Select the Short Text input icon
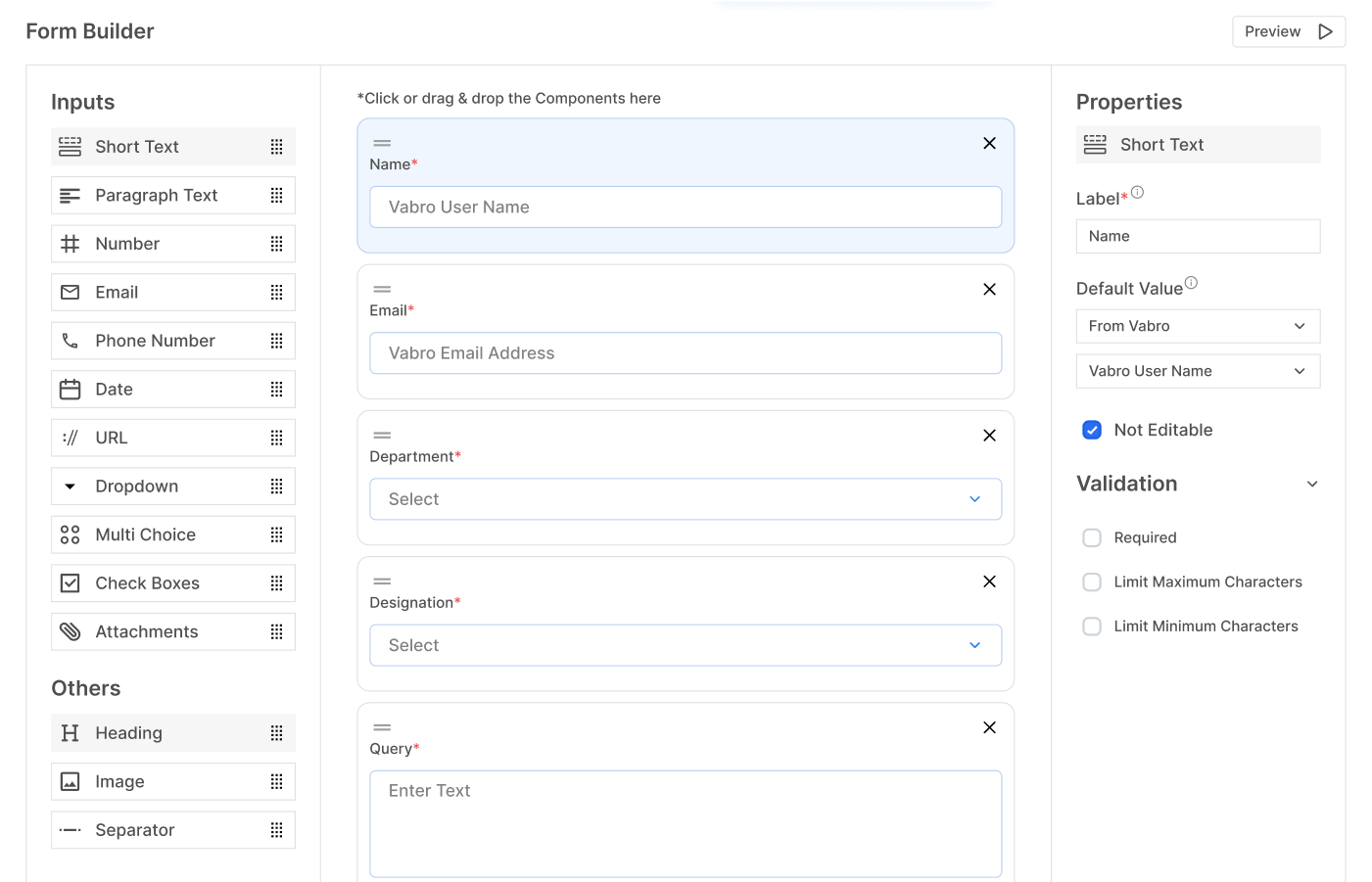The width and height of the screenshot is (1372, 882). (70, 146)
